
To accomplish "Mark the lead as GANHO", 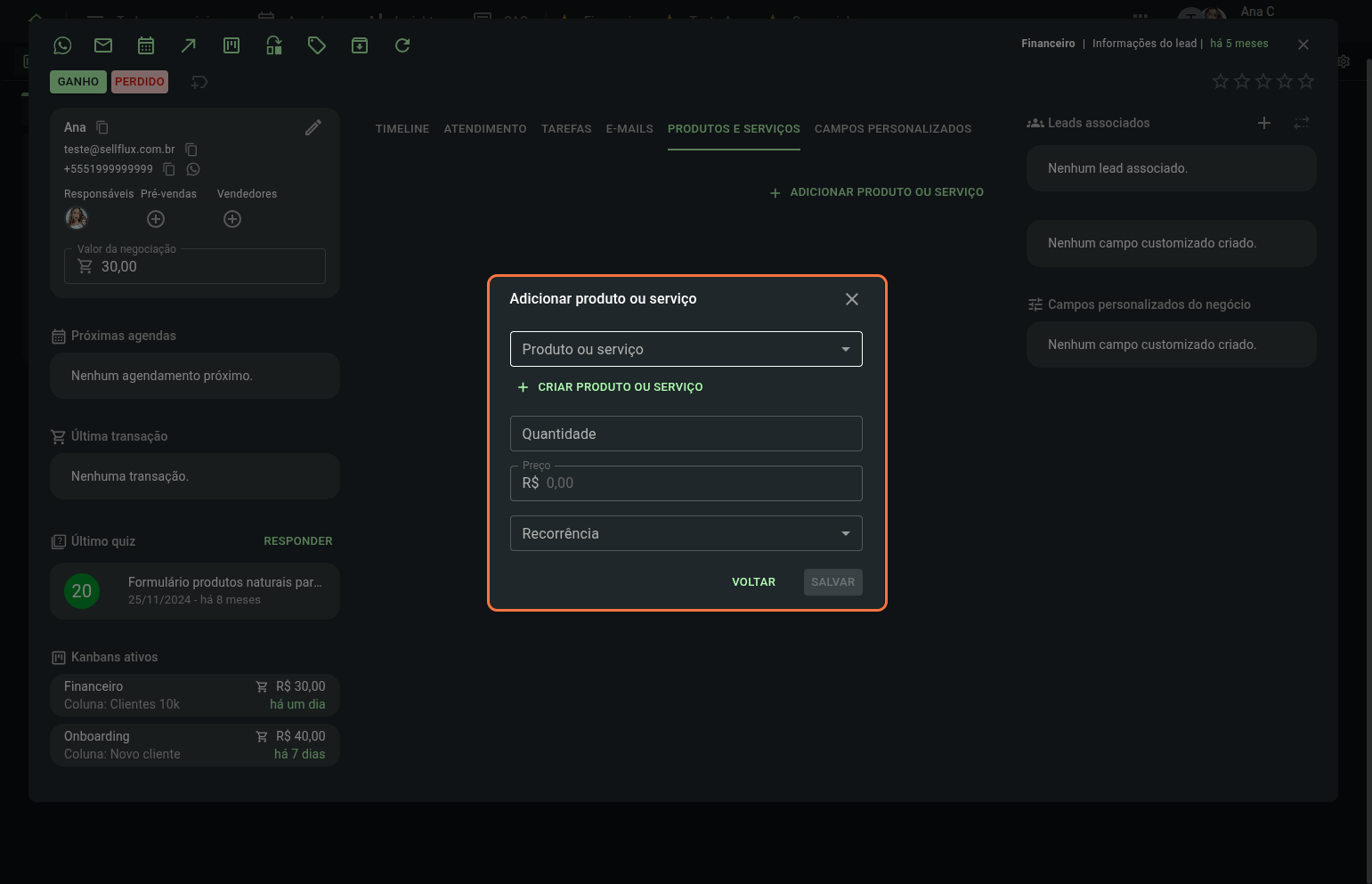I will click(78, 82).
